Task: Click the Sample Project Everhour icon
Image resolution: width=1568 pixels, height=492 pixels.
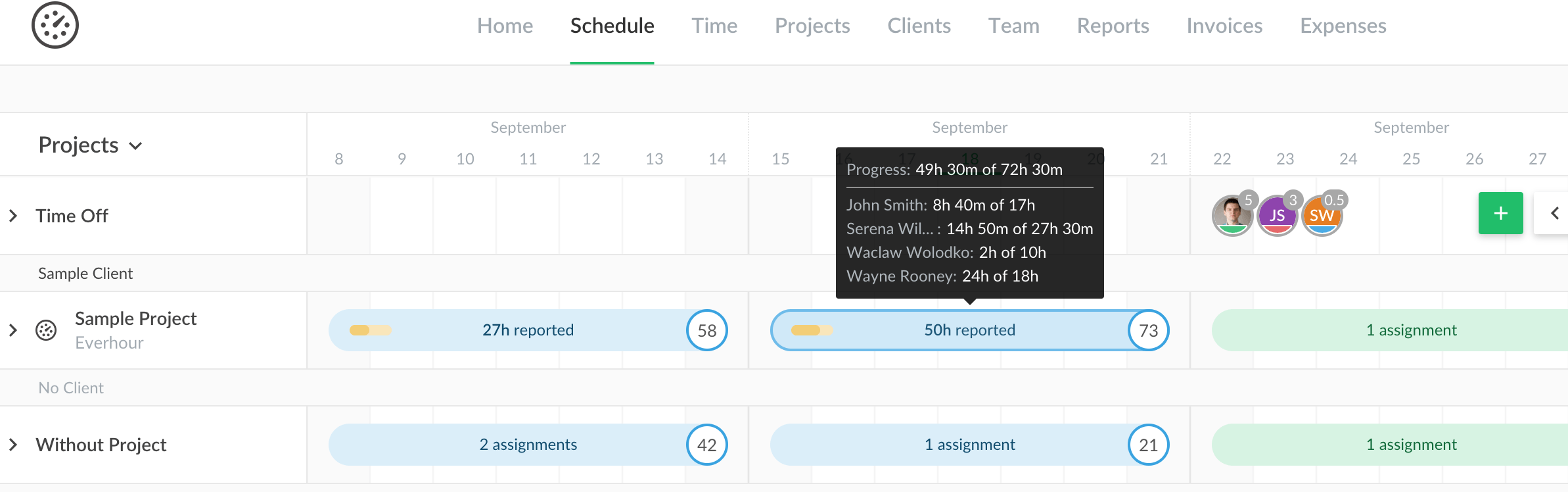Action: pyautogui.click(x=46, y=330)
